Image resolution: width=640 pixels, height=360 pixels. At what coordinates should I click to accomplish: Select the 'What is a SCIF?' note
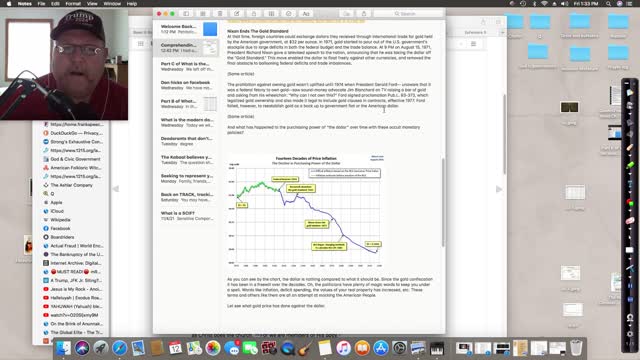tap(188, 216)
